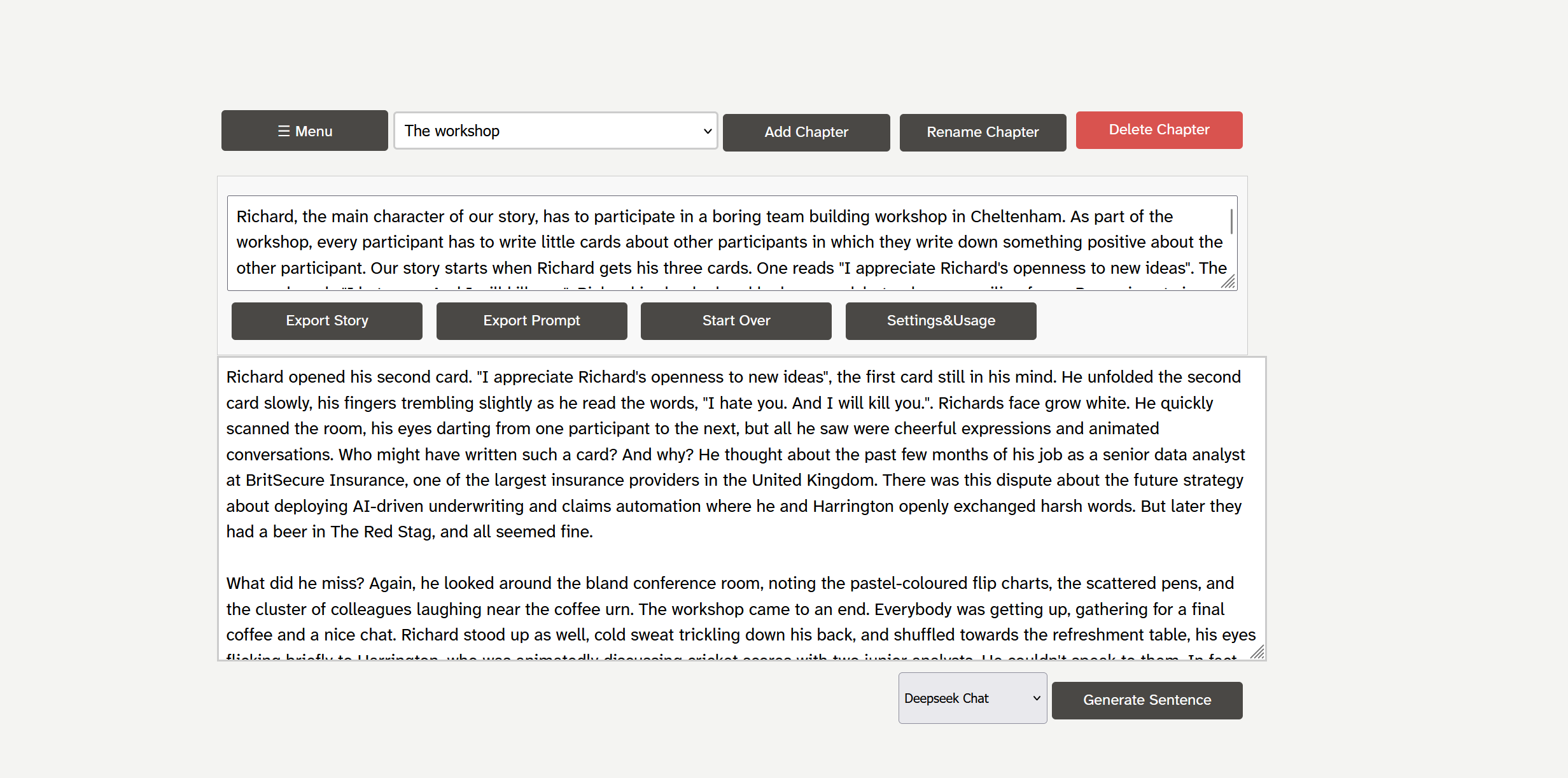Open the hamburger Menu
Image resolution: width=1568 pixels, height=778 pixels.
pyautogui.click(x=304, y=131)
